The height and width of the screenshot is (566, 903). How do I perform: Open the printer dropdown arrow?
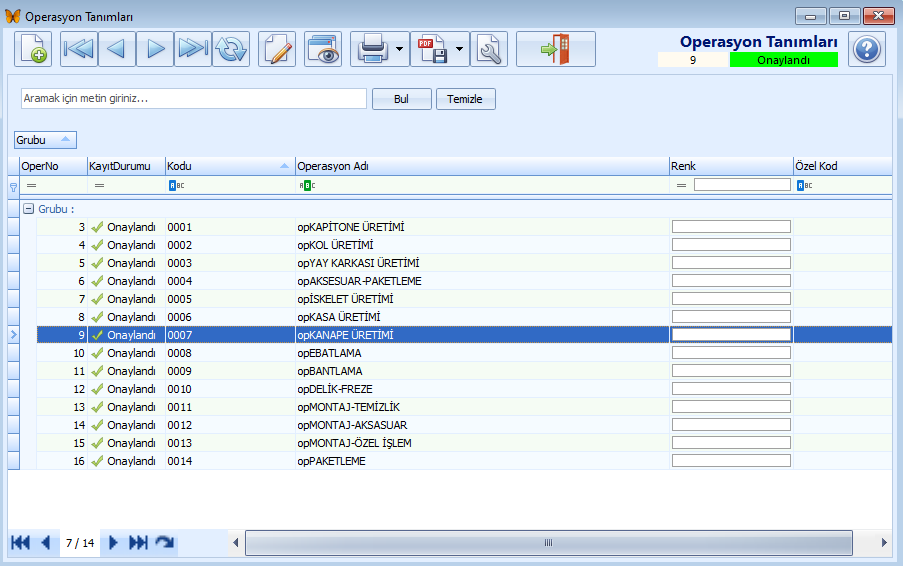click(x=400, y=49)
